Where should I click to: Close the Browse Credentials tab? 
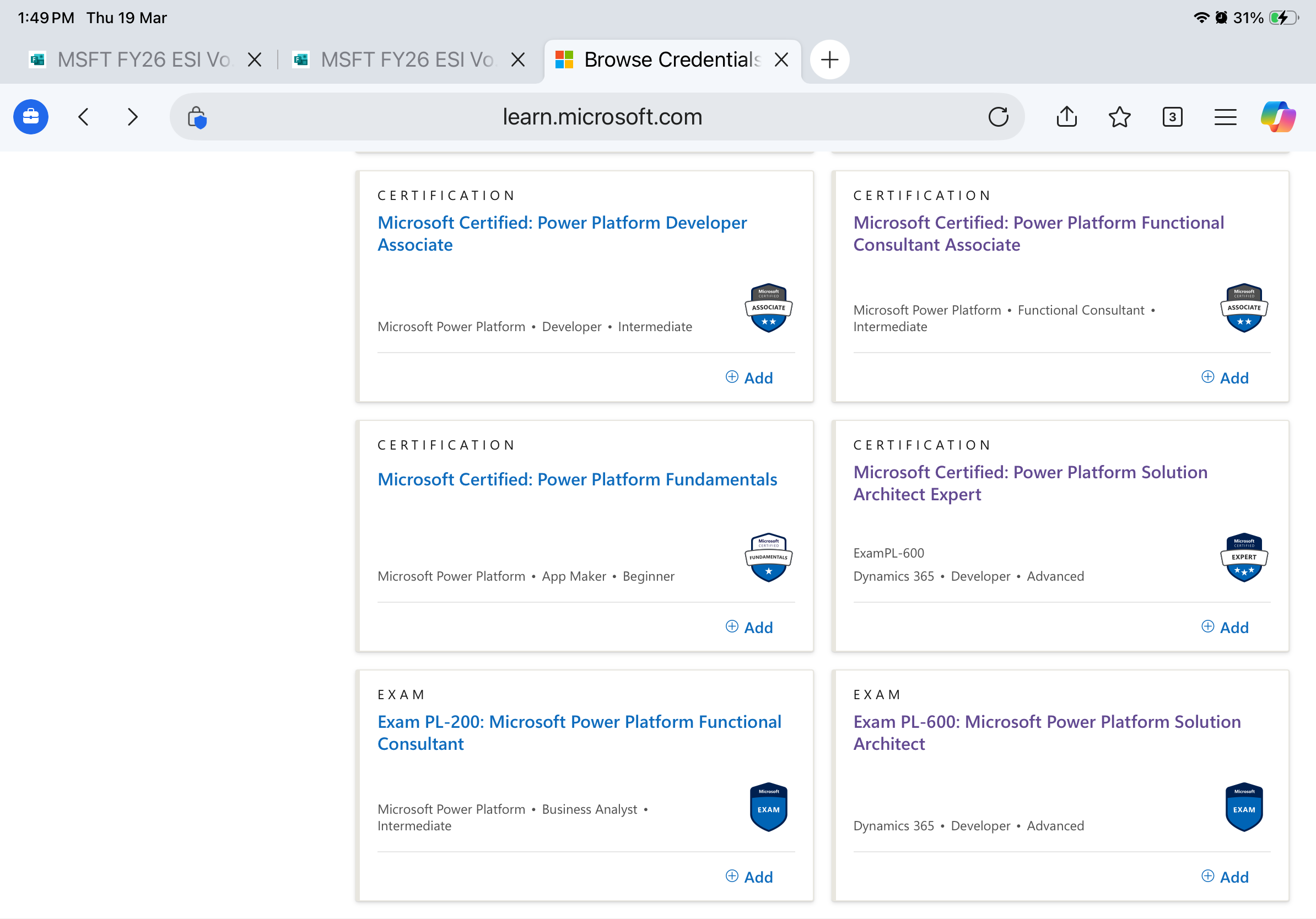781,60
